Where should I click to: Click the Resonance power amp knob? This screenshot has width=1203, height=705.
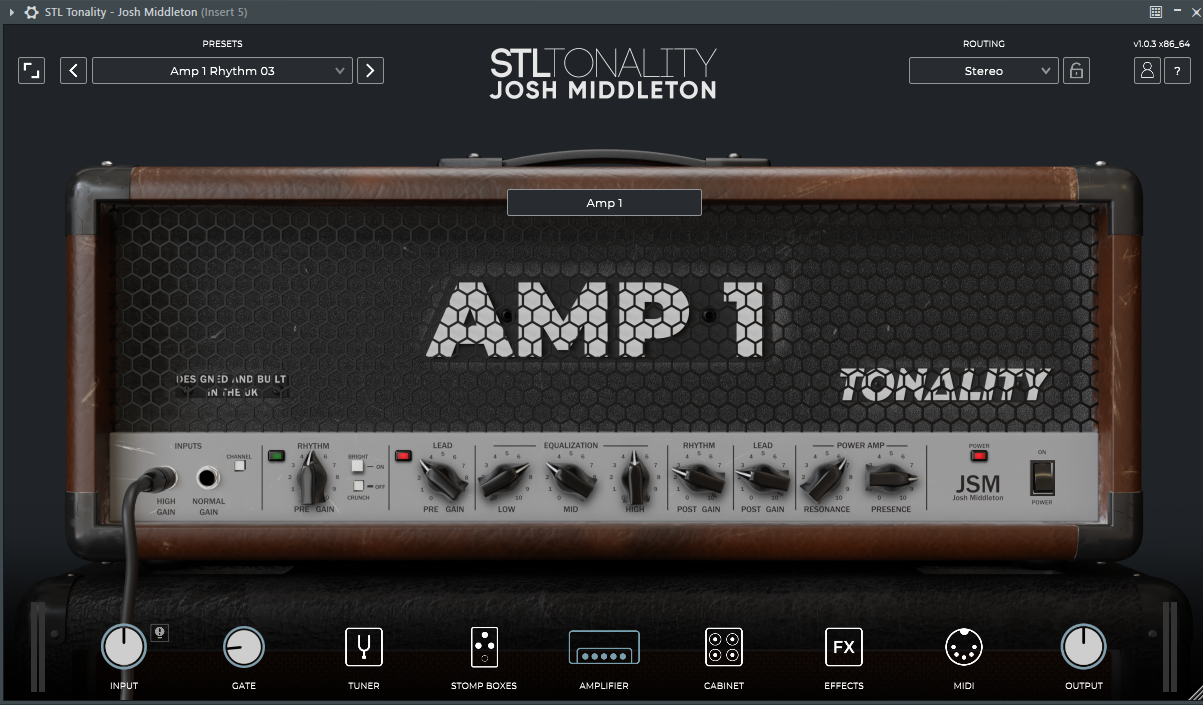[x=826, y=480]
